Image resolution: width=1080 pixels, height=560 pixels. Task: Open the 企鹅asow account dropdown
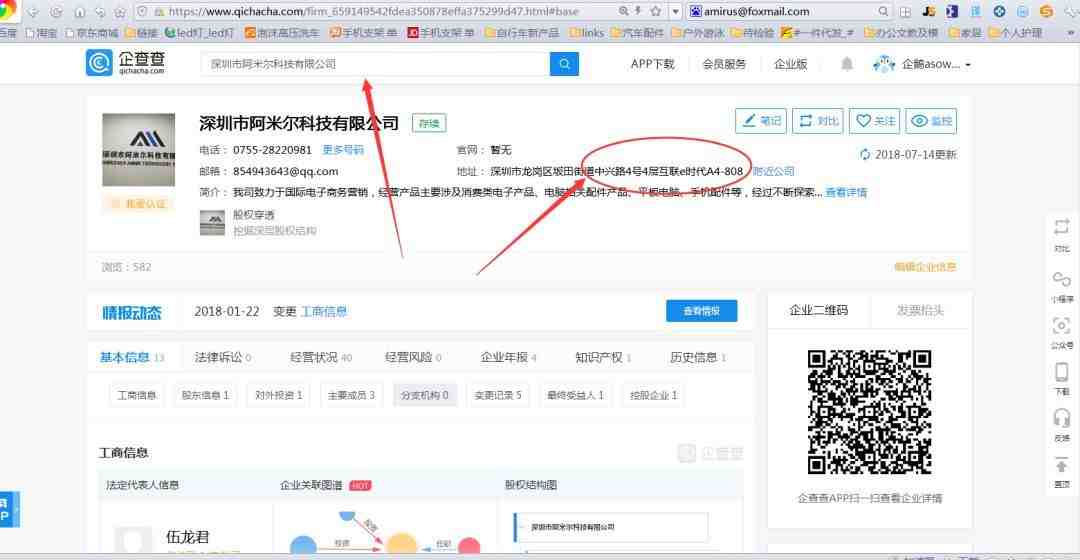[922, 64]
